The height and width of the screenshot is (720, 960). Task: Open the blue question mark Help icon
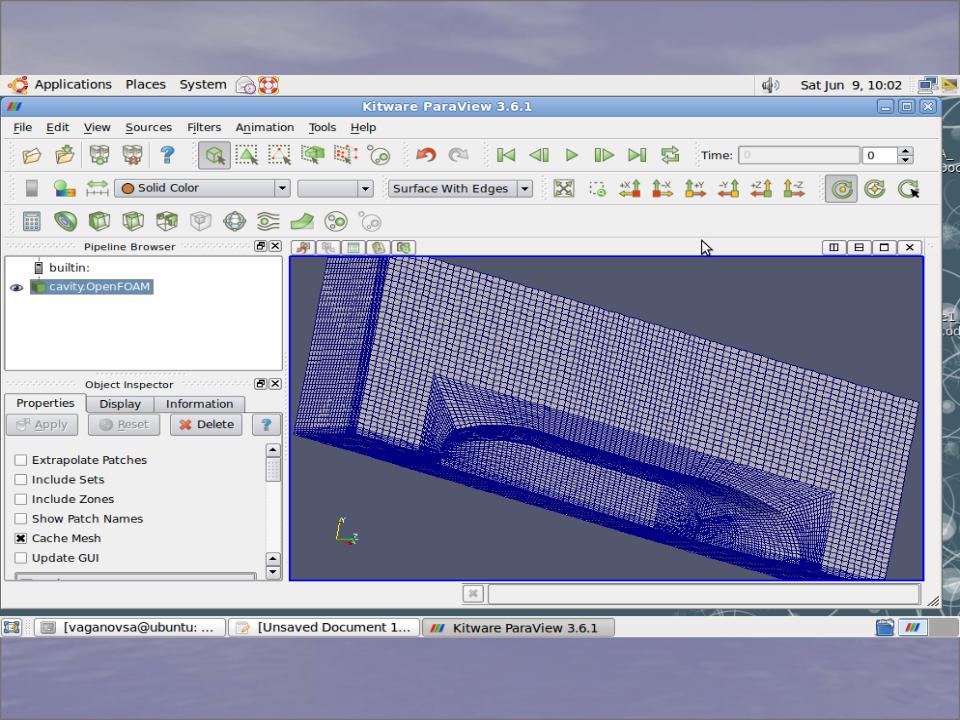[x=167, y=155]
